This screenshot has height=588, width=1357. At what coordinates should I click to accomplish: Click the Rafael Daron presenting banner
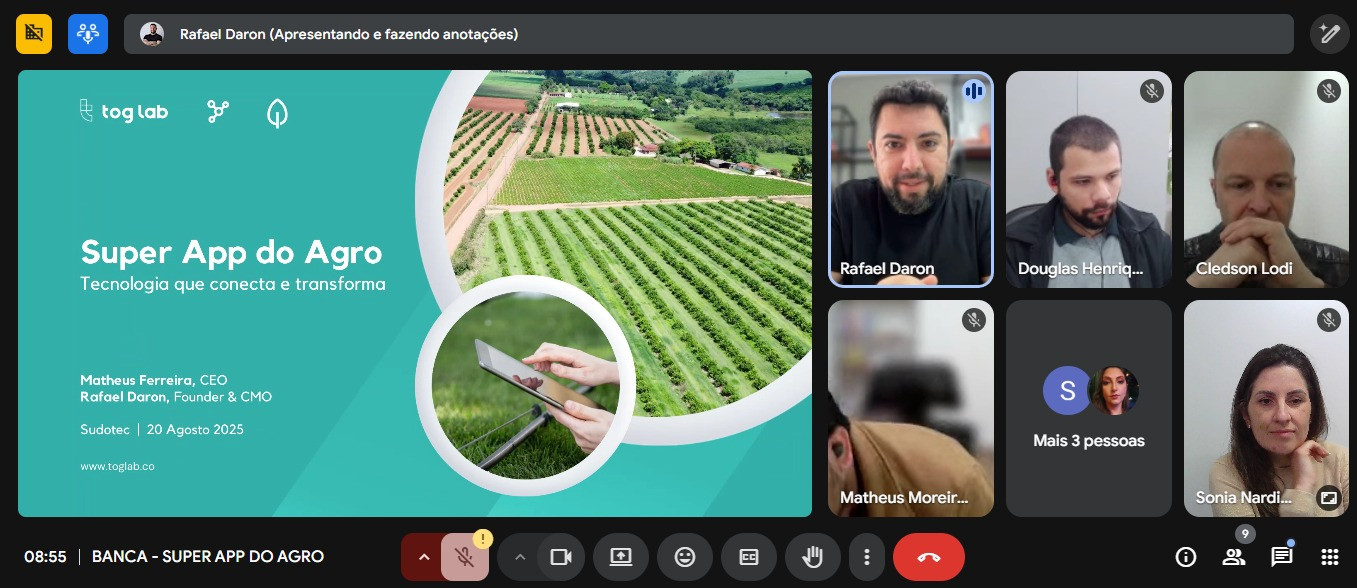pos(708,34)
